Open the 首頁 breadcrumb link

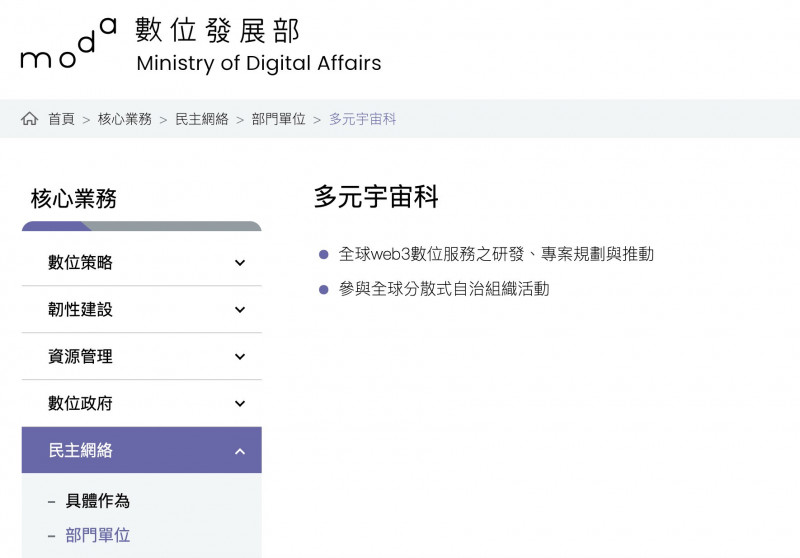(x=61, y=119)
